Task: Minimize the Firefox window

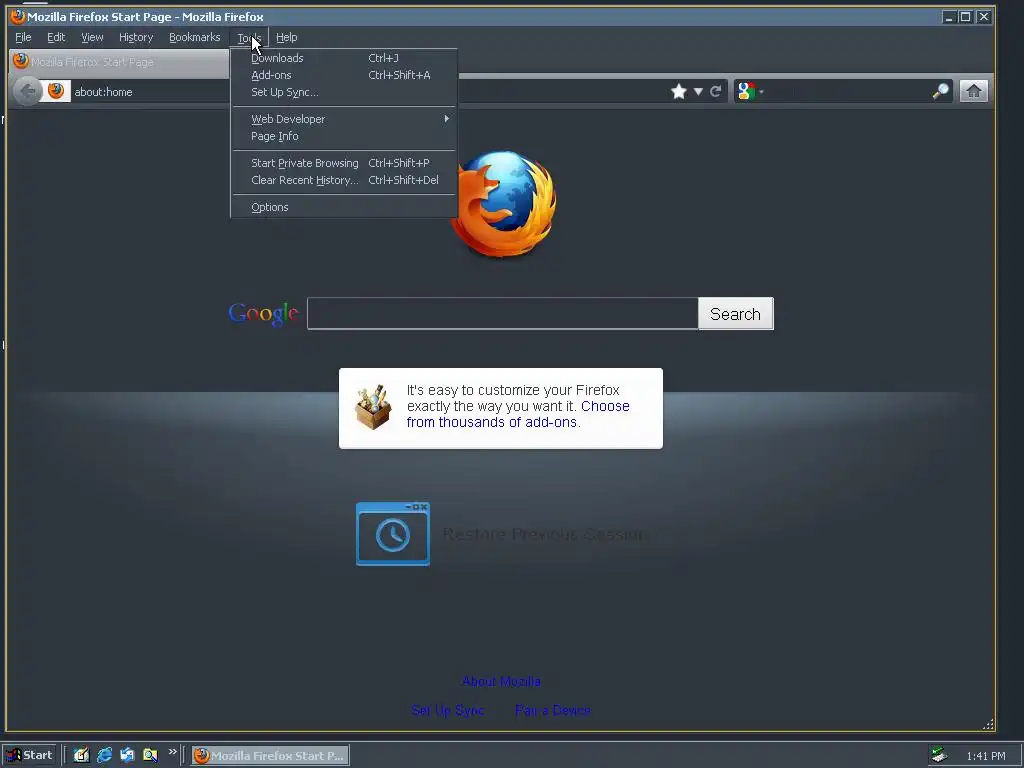Action: (949, 16)
